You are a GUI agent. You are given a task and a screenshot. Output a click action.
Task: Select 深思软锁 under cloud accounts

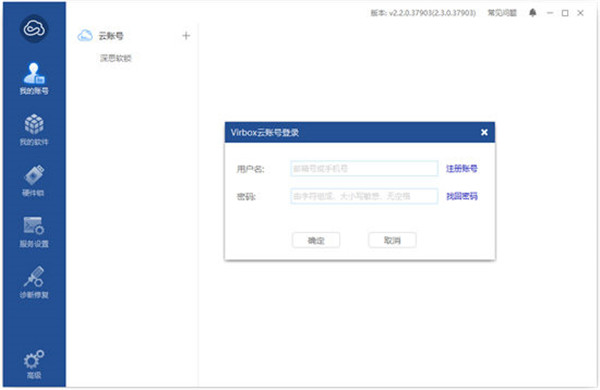116,58
